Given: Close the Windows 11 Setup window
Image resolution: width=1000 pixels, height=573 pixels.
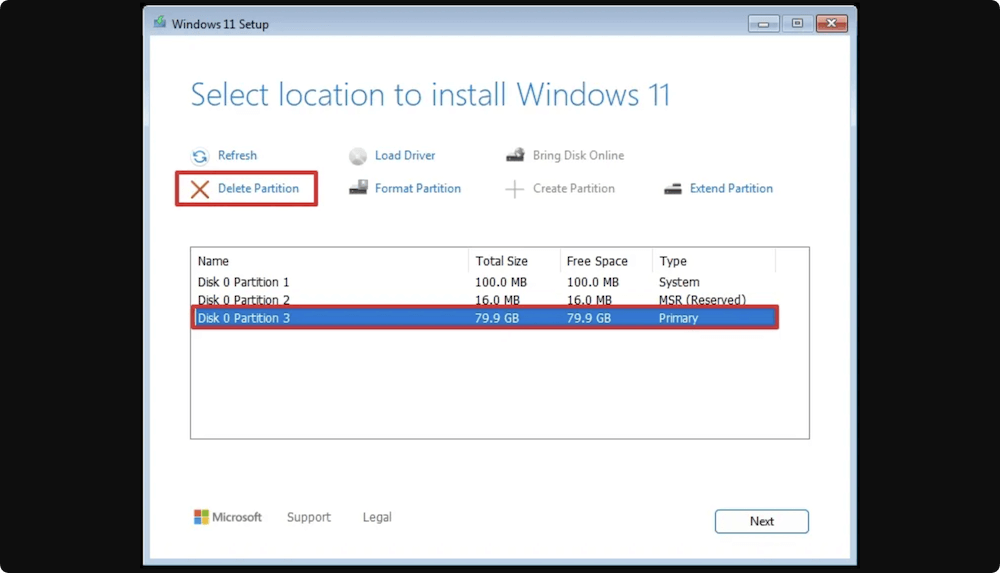Looking at the screenshot, I should (x=832, y=24).
